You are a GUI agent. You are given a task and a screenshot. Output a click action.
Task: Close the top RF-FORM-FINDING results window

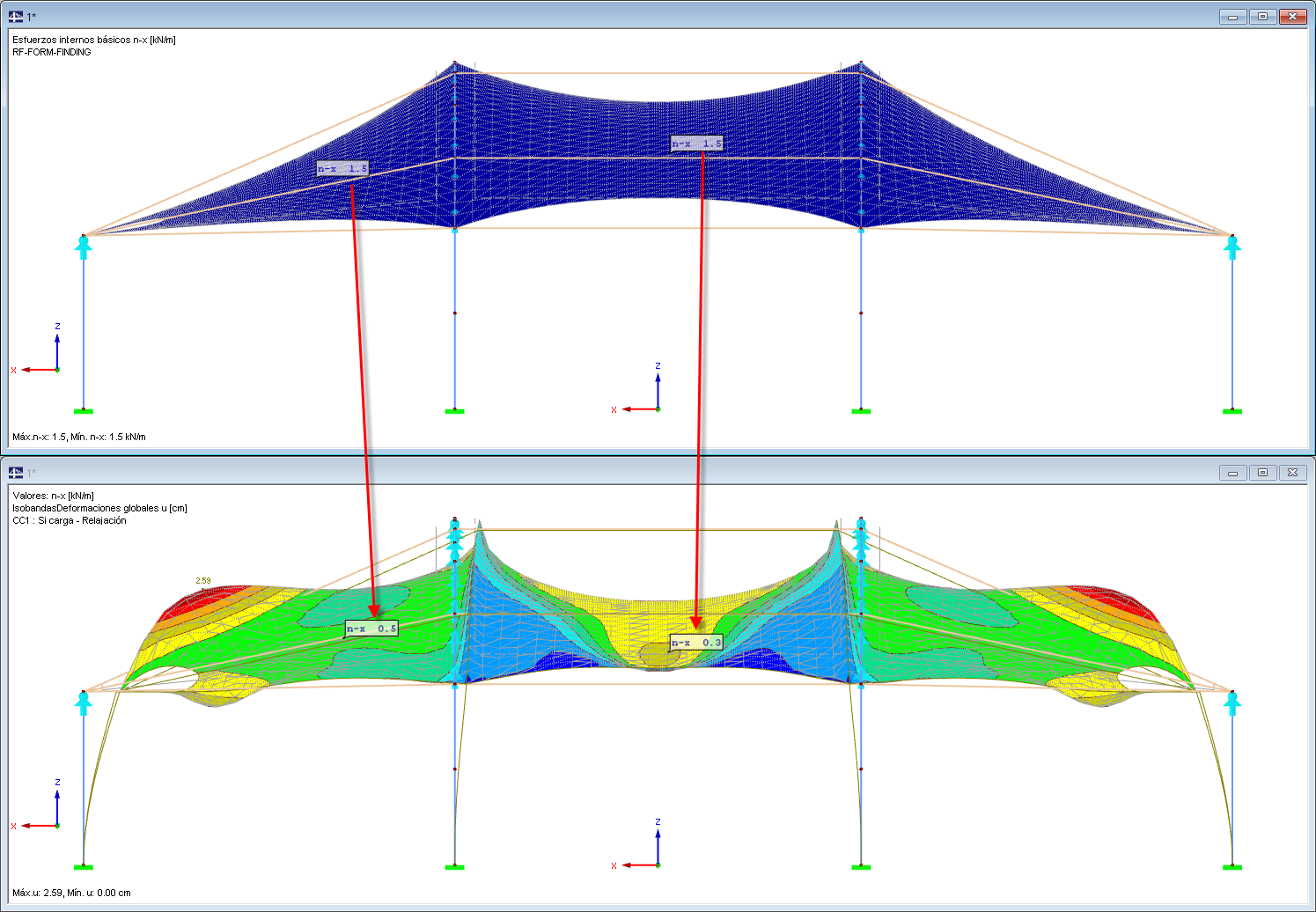pos(1292,17)
